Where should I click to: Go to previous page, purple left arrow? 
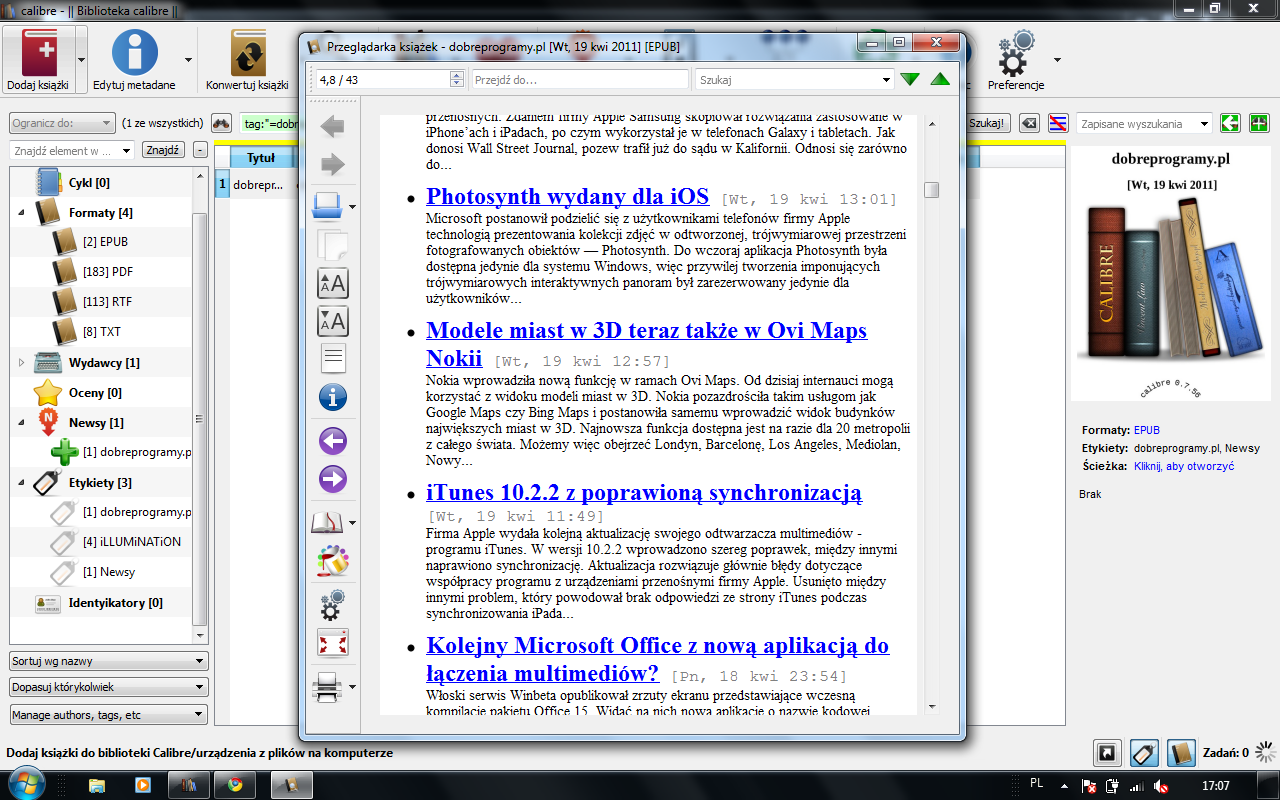pos(332,441)
